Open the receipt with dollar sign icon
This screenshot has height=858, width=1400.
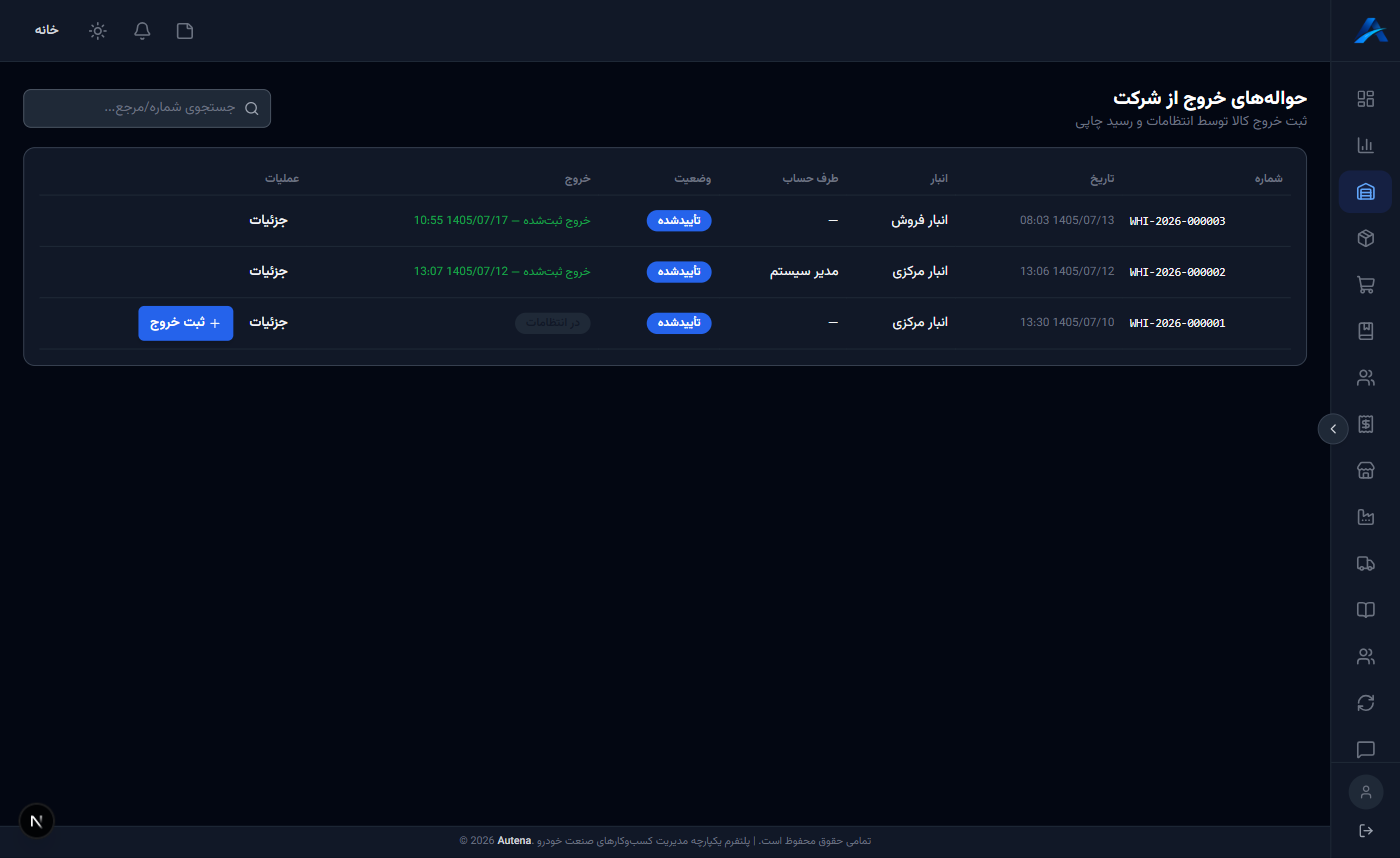tap(1365, 424)
